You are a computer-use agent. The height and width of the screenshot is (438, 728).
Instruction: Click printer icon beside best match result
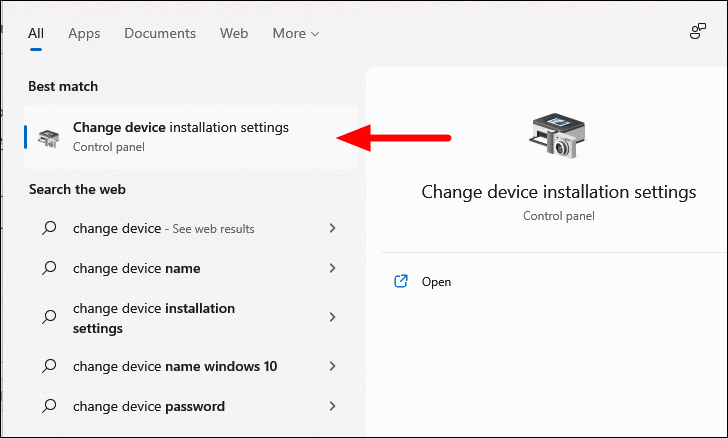pos(49,137)
